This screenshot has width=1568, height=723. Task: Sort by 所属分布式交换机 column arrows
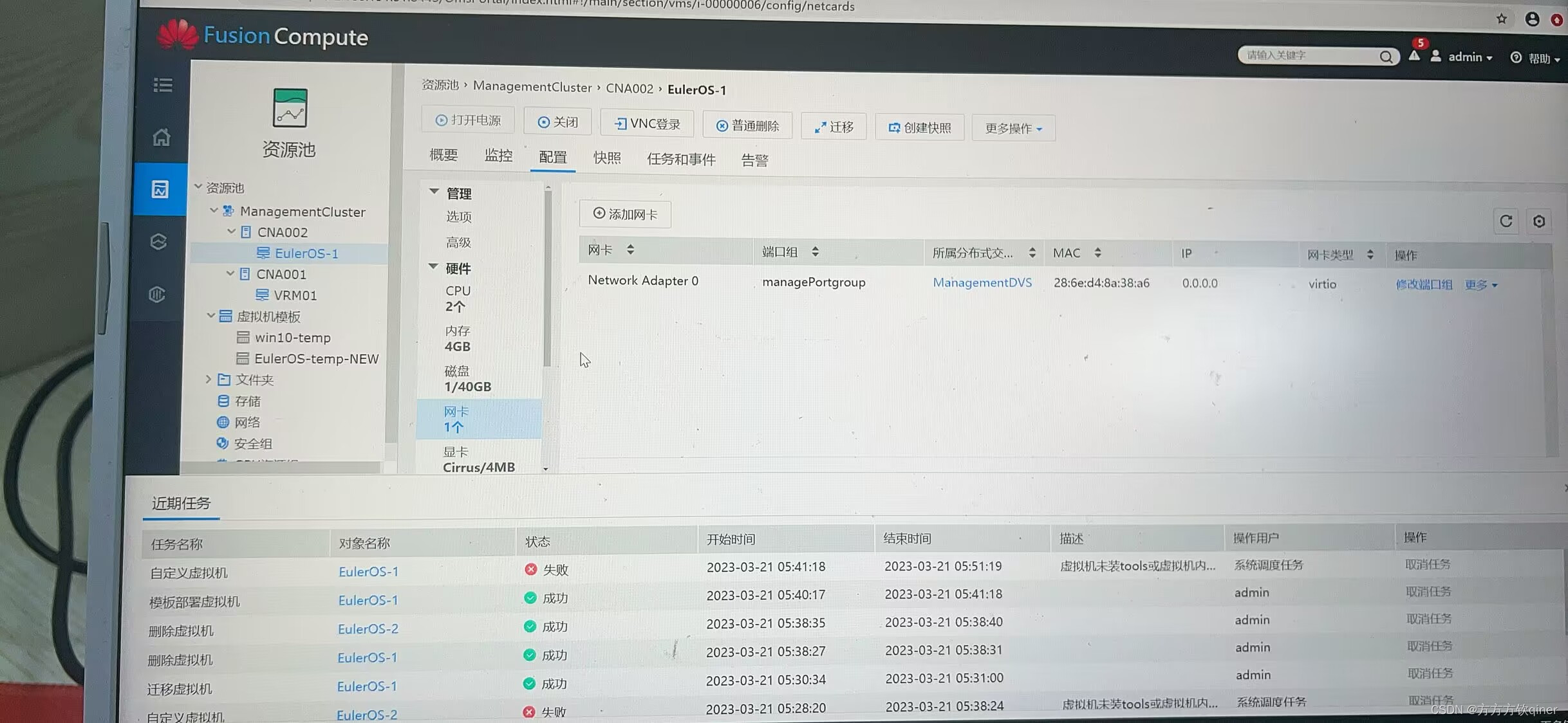click(x=1032, y=253)
